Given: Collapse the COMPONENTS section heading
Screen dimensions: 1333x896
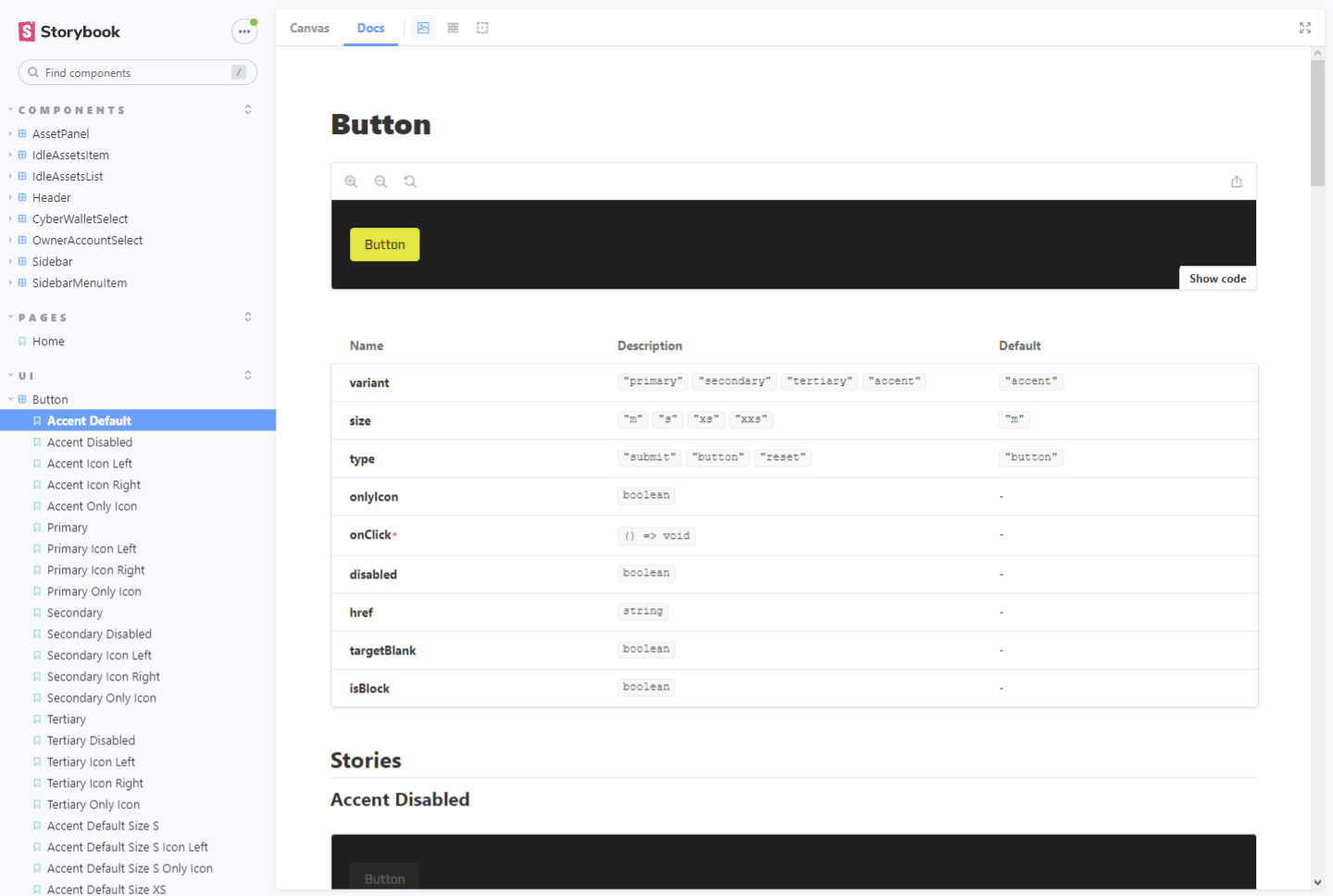Looking at the screenshot, I should [x=71, y=110].
